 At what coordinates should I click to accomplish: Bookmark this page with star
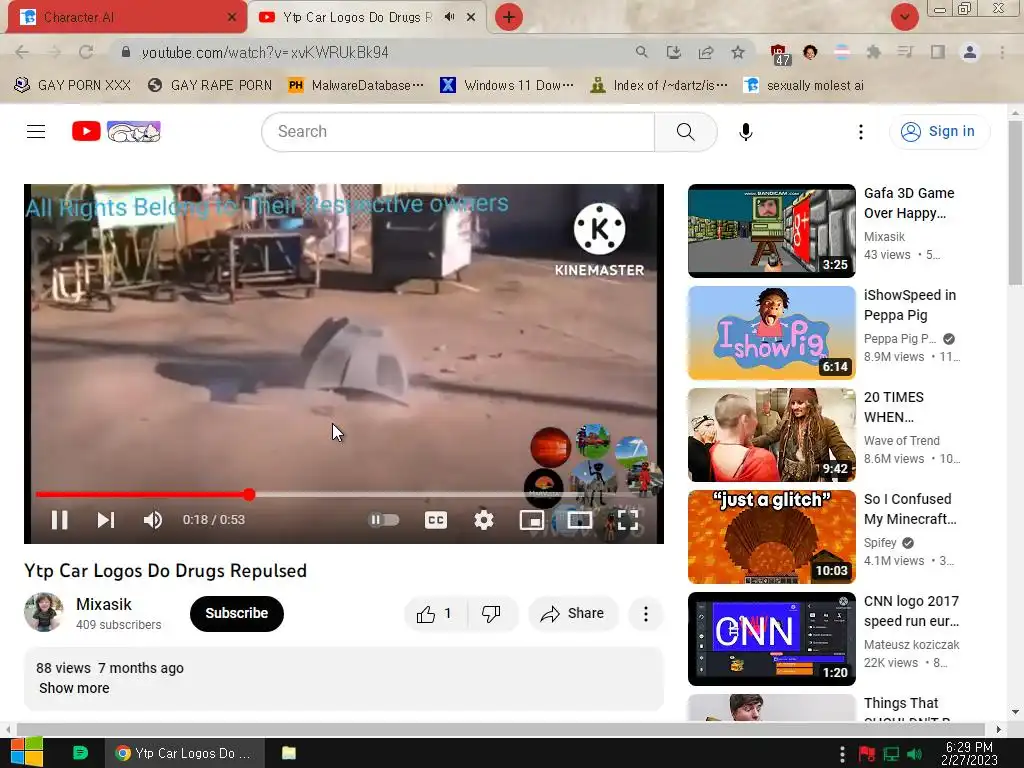click(737, 52)
